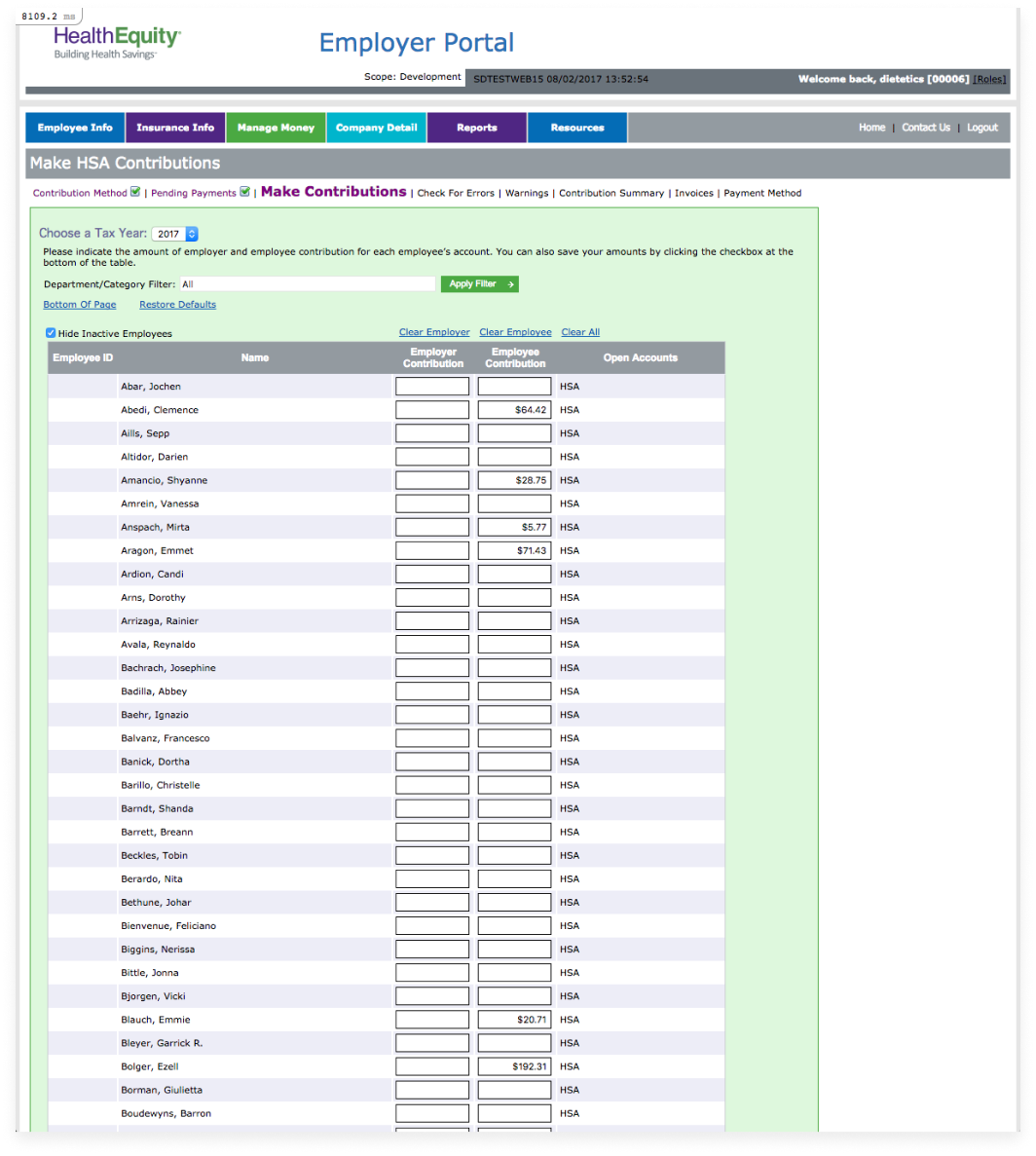Jump to Bottom Of Page link
The image size is (1036, 1156).
click(x=80, y=305)
